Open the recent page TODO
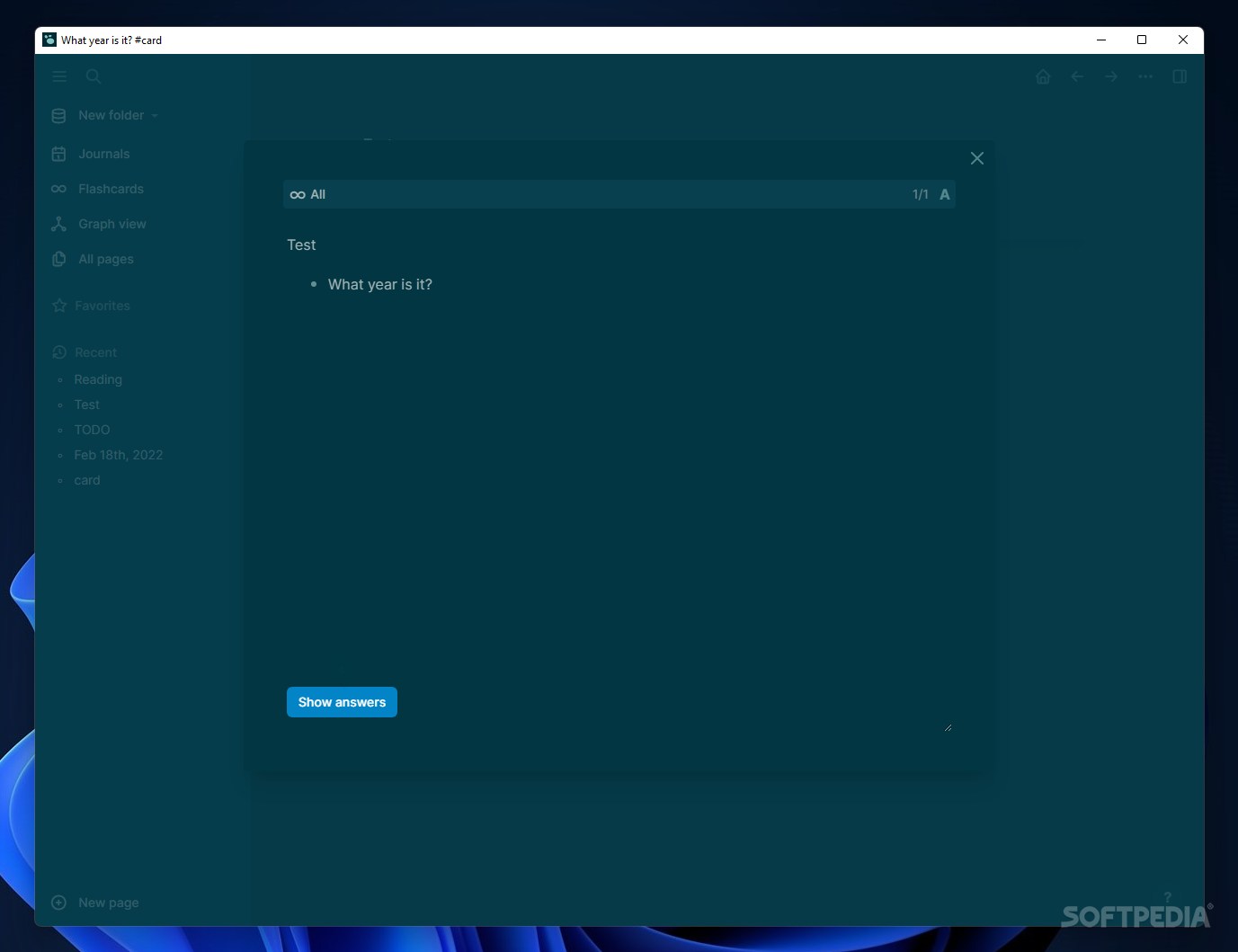The width and height of the screenshot is (1238, 952). pyautogui.click(x=92, y=430)
